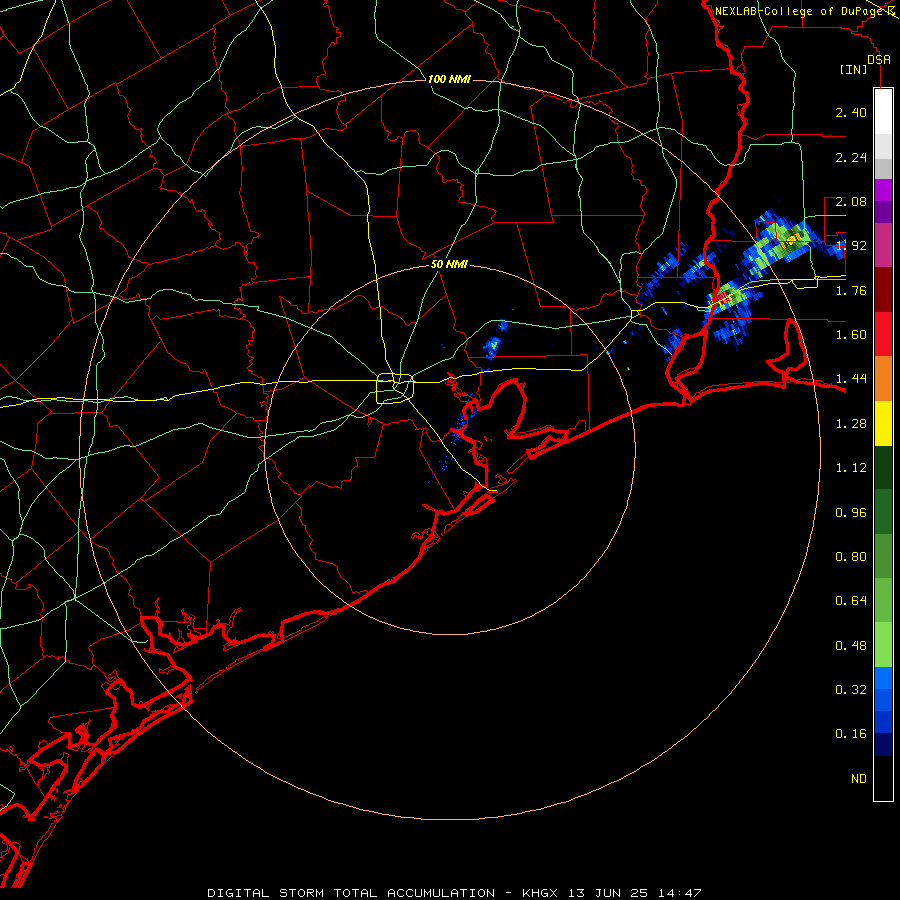The height and width of the screenshot is (900, 900).
Task: Click the DSA product label
Action: coord(879,59)
